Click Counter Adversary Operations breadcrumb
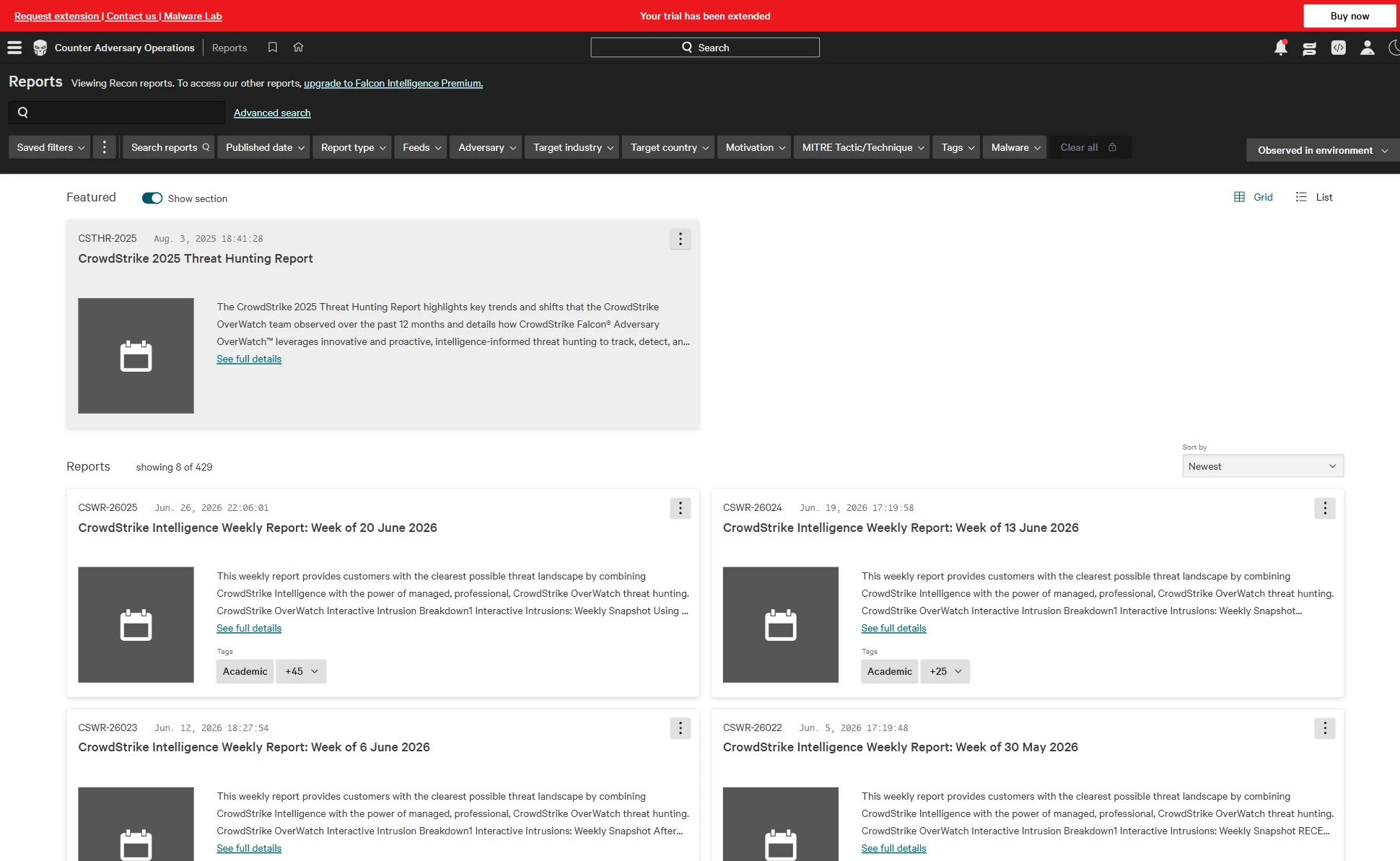Viewport: 1400px width, 861px height. tap(125, 48)
